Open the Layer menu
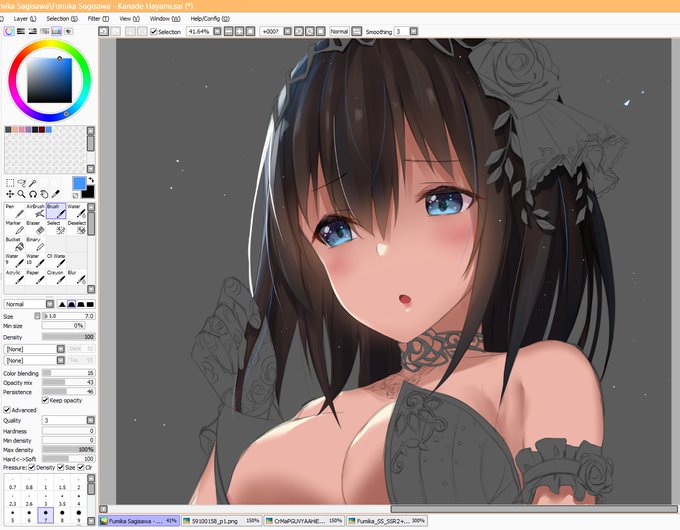 (x=25, y=19)
